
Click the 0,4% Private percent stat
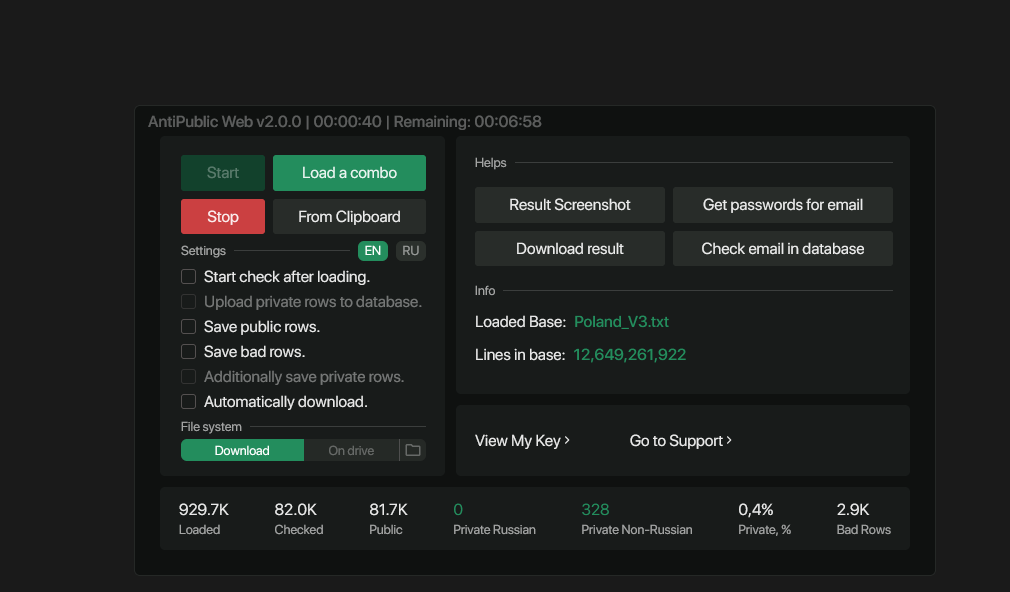click(765, 519)
